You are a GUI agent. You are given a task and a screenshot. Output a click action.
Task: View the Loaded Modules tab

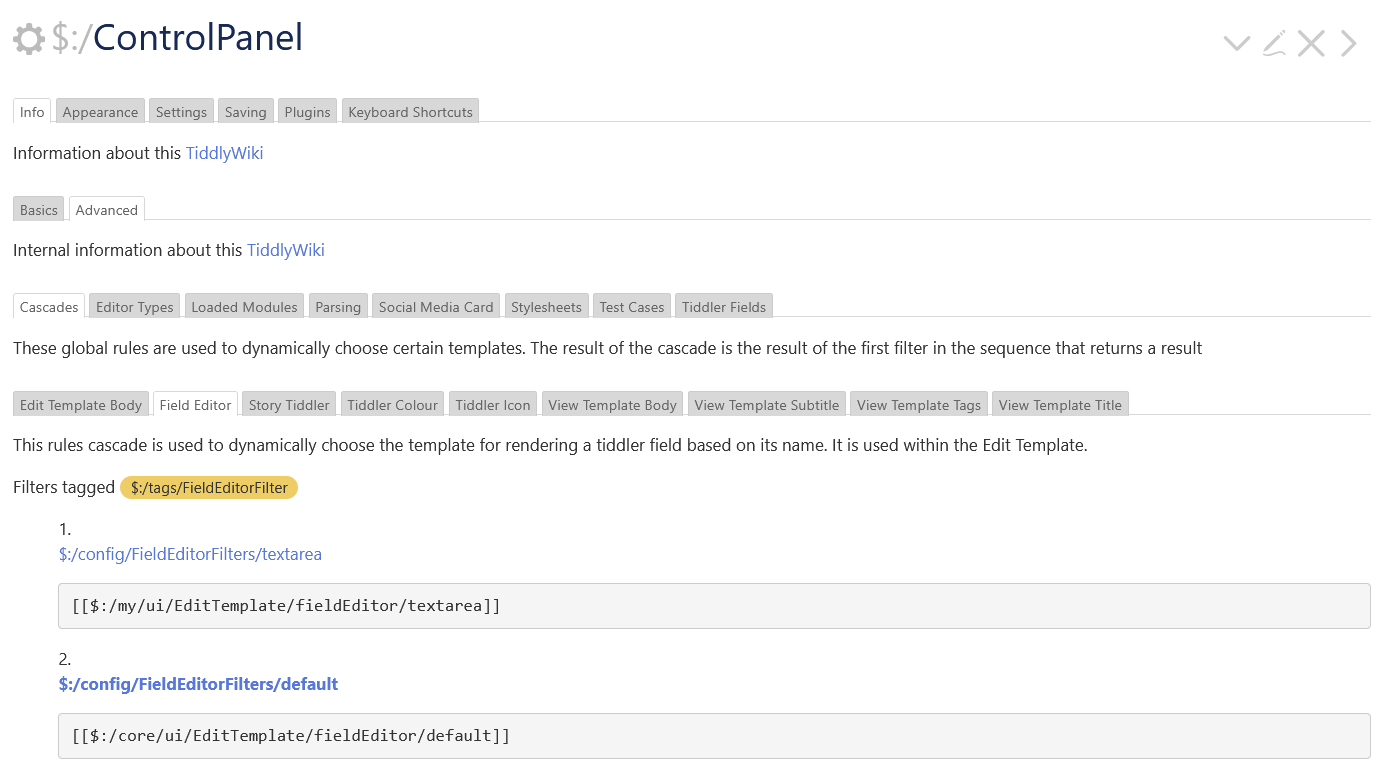[245, 306]
